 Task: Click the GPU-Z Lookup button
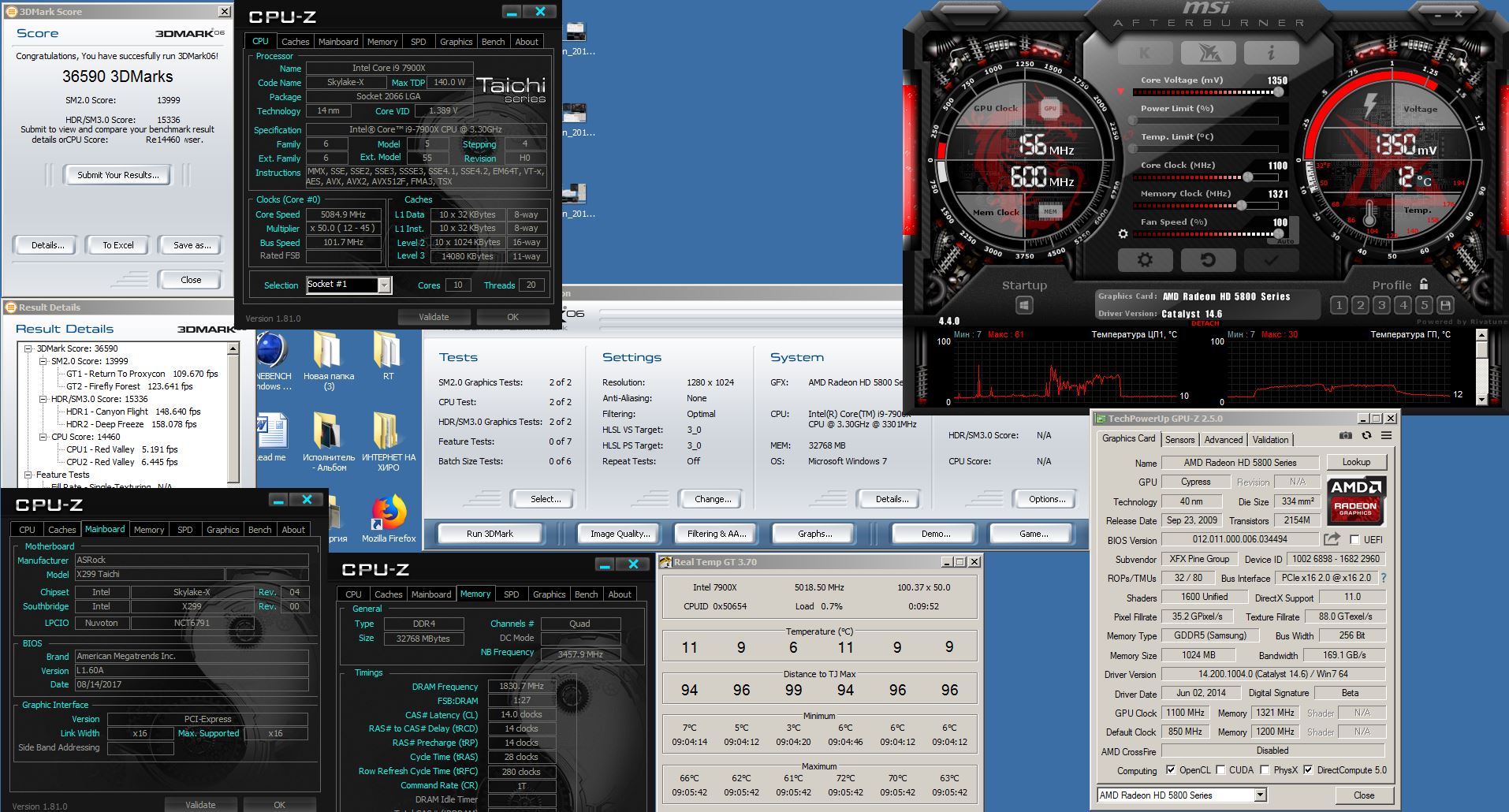point(1356,462)
